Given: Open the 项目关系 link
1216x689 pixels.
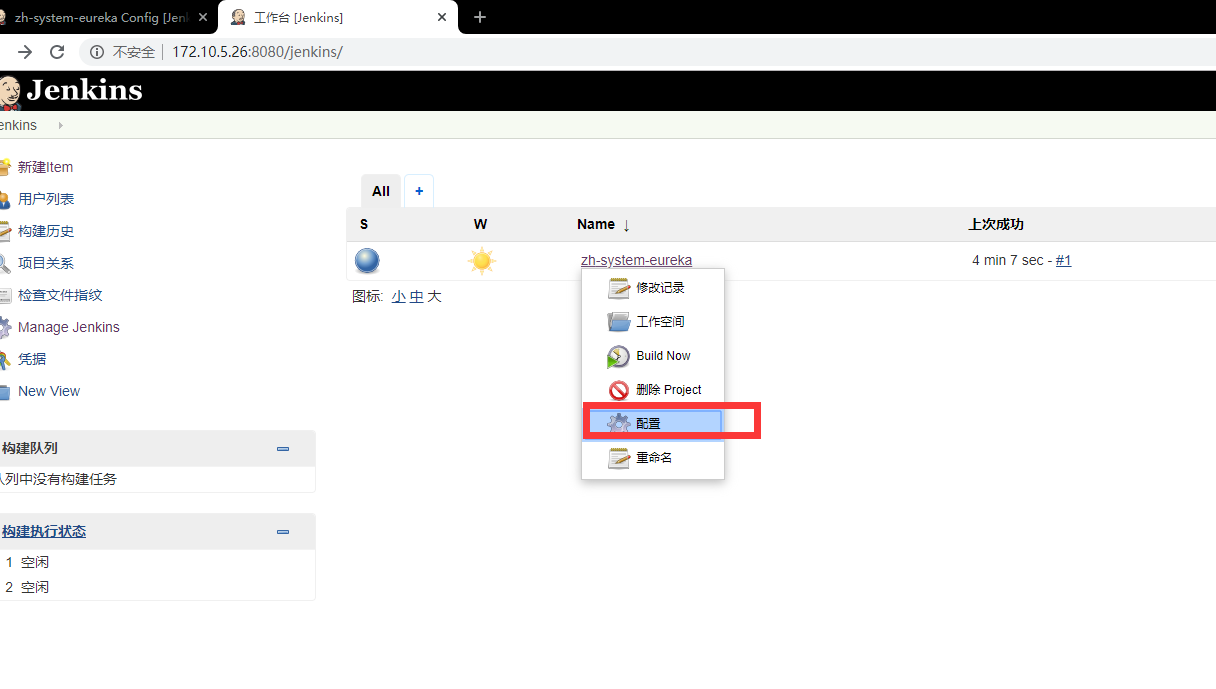Looking at the screenshot, I should click(46, 263).
